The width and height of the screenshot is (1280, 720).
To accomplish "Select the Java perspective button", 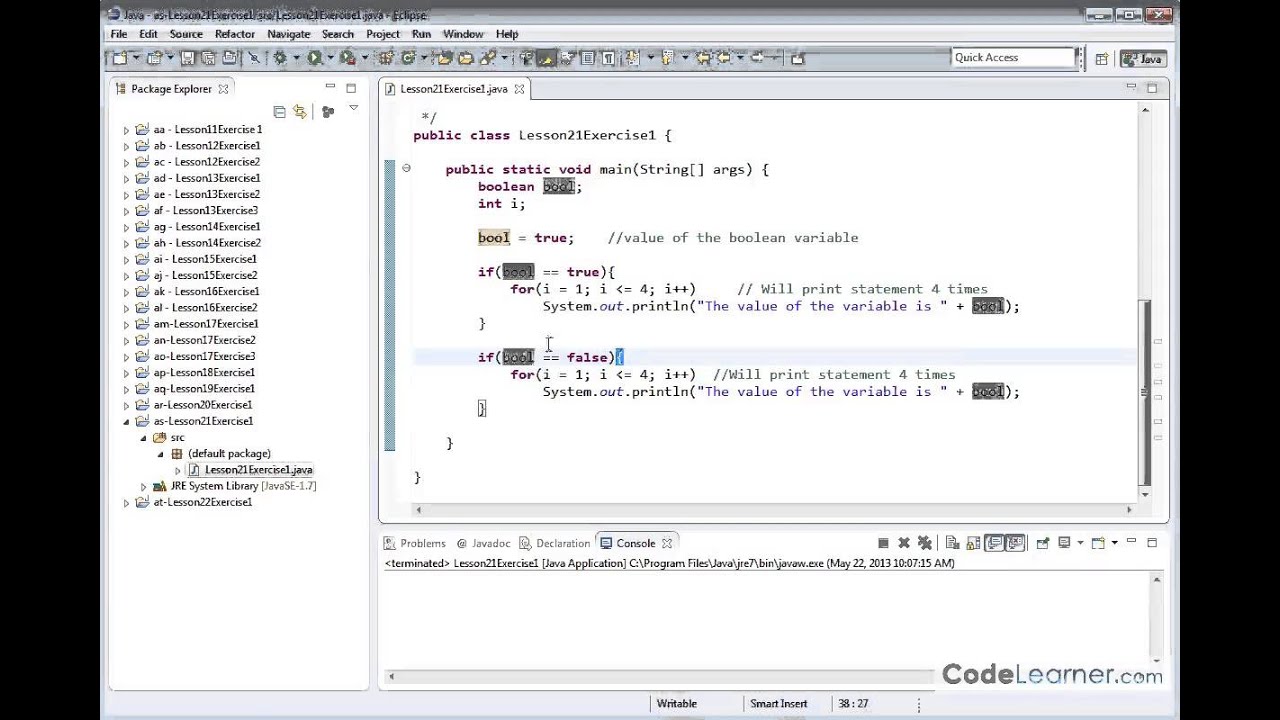I will point(1142,59).
